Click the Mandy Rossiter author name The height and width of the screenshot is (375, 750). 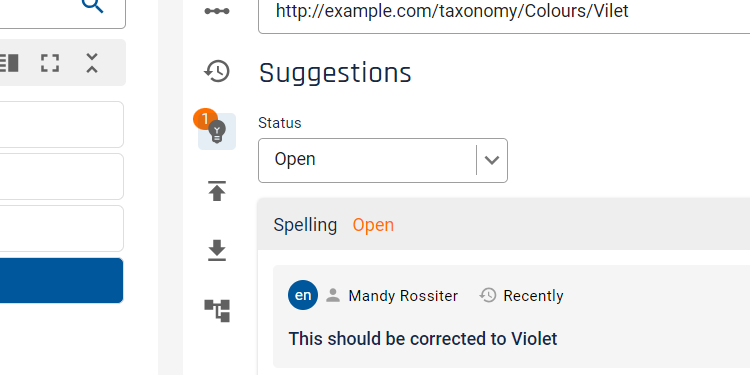tap(403, 296)
